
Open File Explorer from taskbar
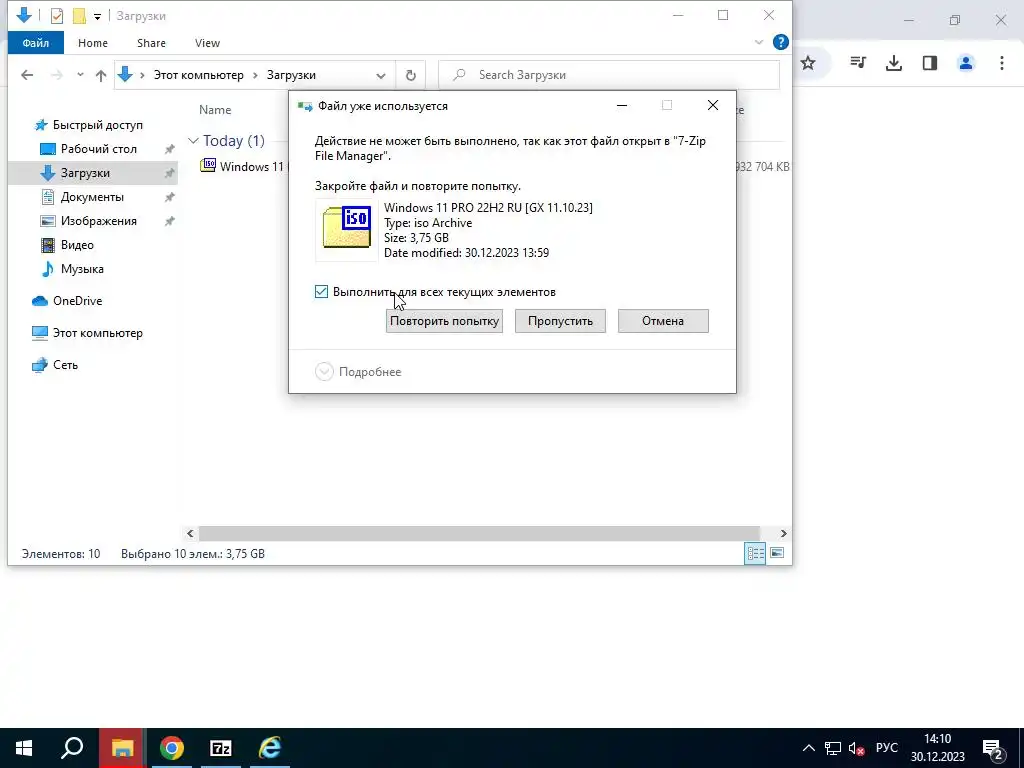tap(122, 748)
